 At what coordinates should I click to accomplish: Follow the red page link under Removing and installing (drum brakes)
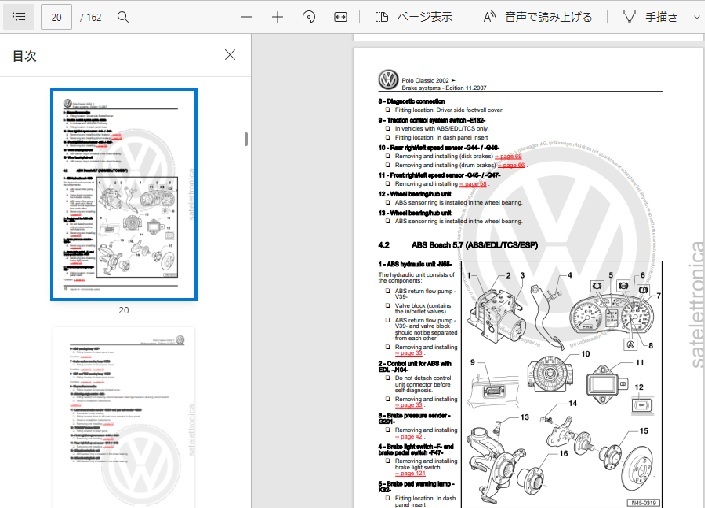[511, 165]
